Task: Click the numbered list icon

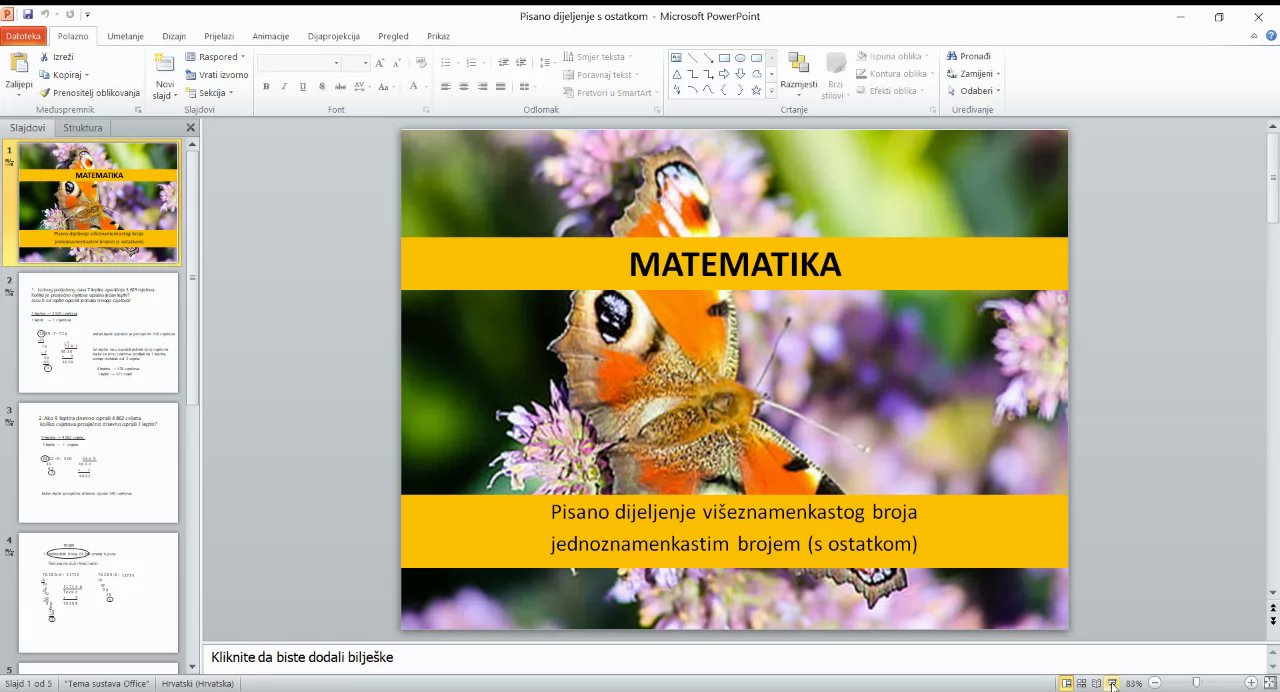Action: click(x=471, y=63)
